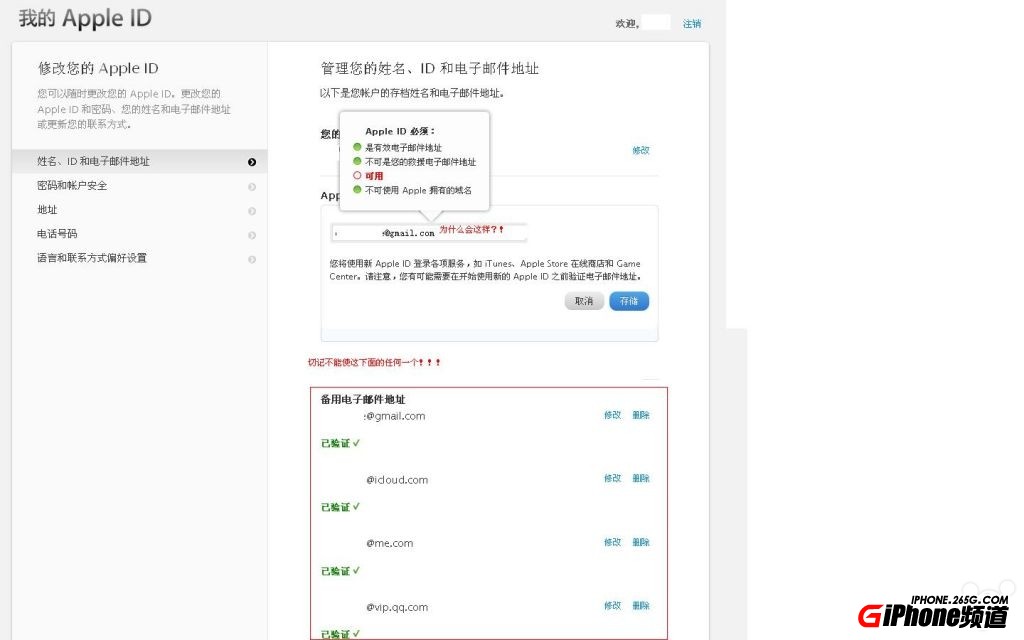
Task: Open the 注销 sign-out link at top right
Action: [691, 22]
